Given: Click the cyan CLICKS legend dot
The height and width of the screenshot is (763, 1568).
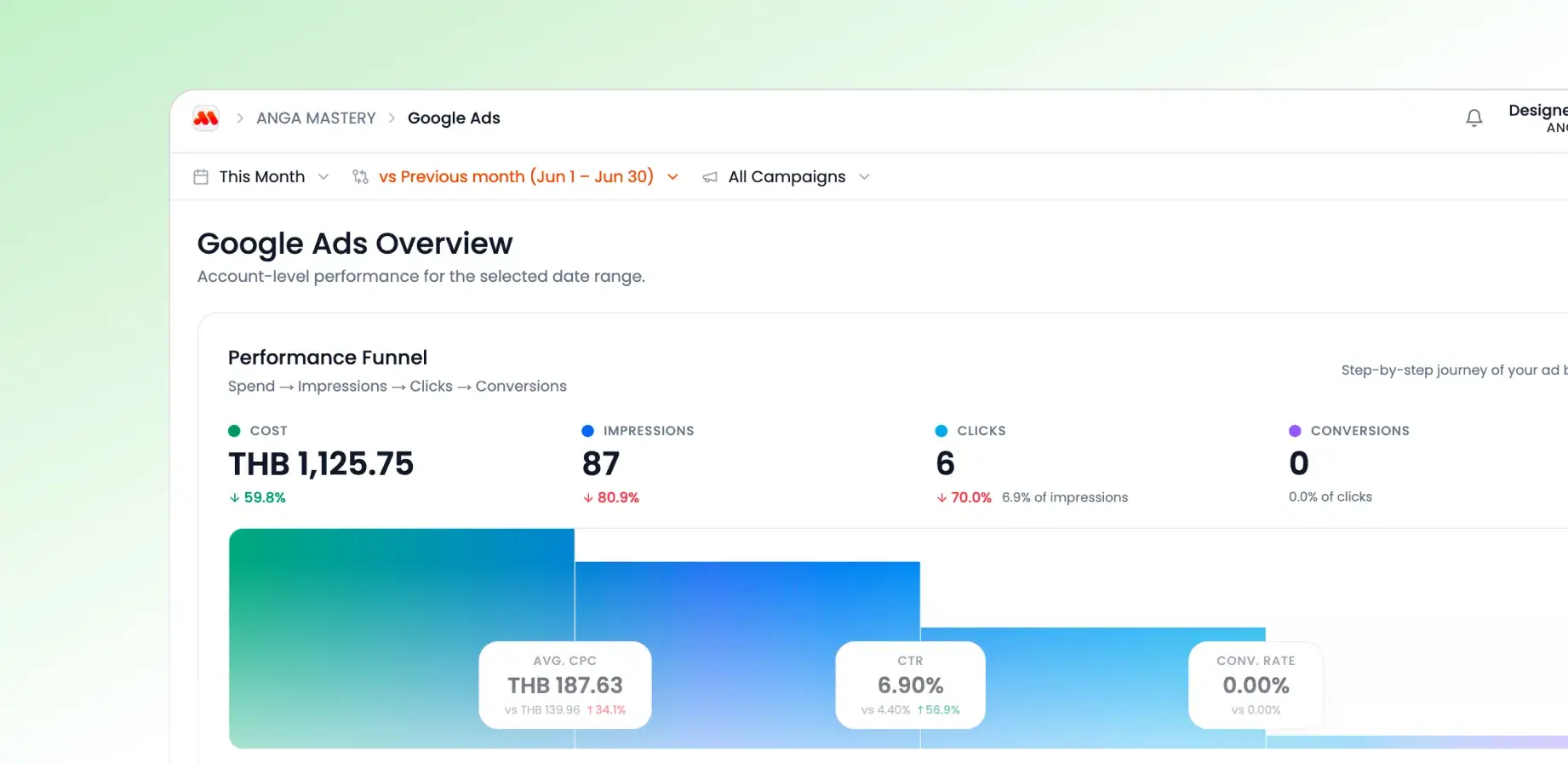Looking at the screenshot, I should 941,431.
